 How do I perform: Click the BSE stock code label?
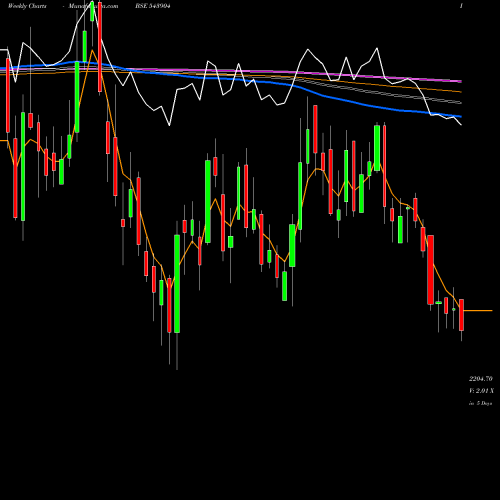(x=153, y=6)
